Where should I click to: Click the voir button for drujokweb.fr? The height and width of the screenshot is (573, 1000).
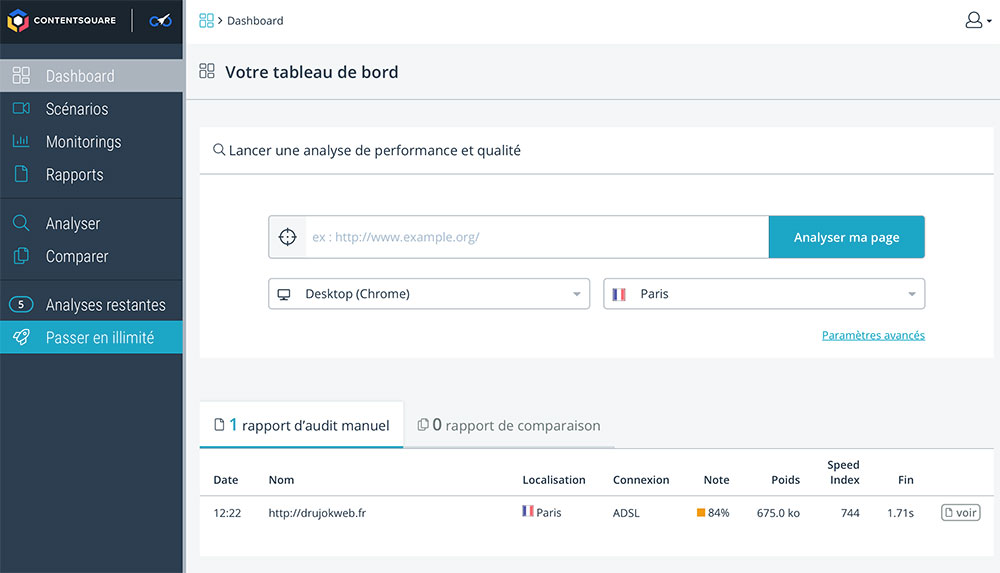pos(960,512)
